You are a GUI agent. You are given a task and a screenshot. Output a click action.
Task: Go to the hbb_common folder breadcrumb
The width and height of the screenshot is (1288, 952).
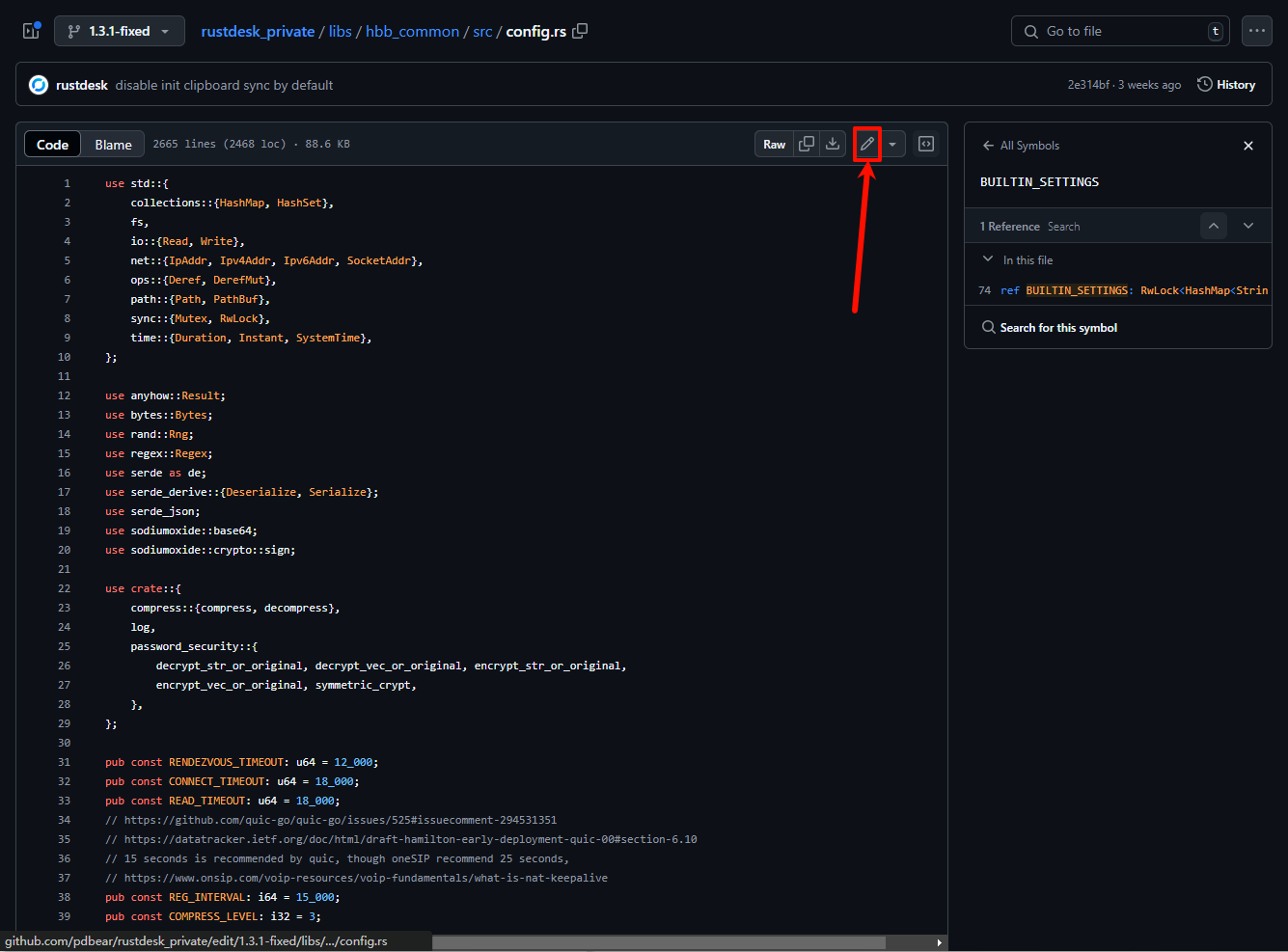tap(412, 31)
